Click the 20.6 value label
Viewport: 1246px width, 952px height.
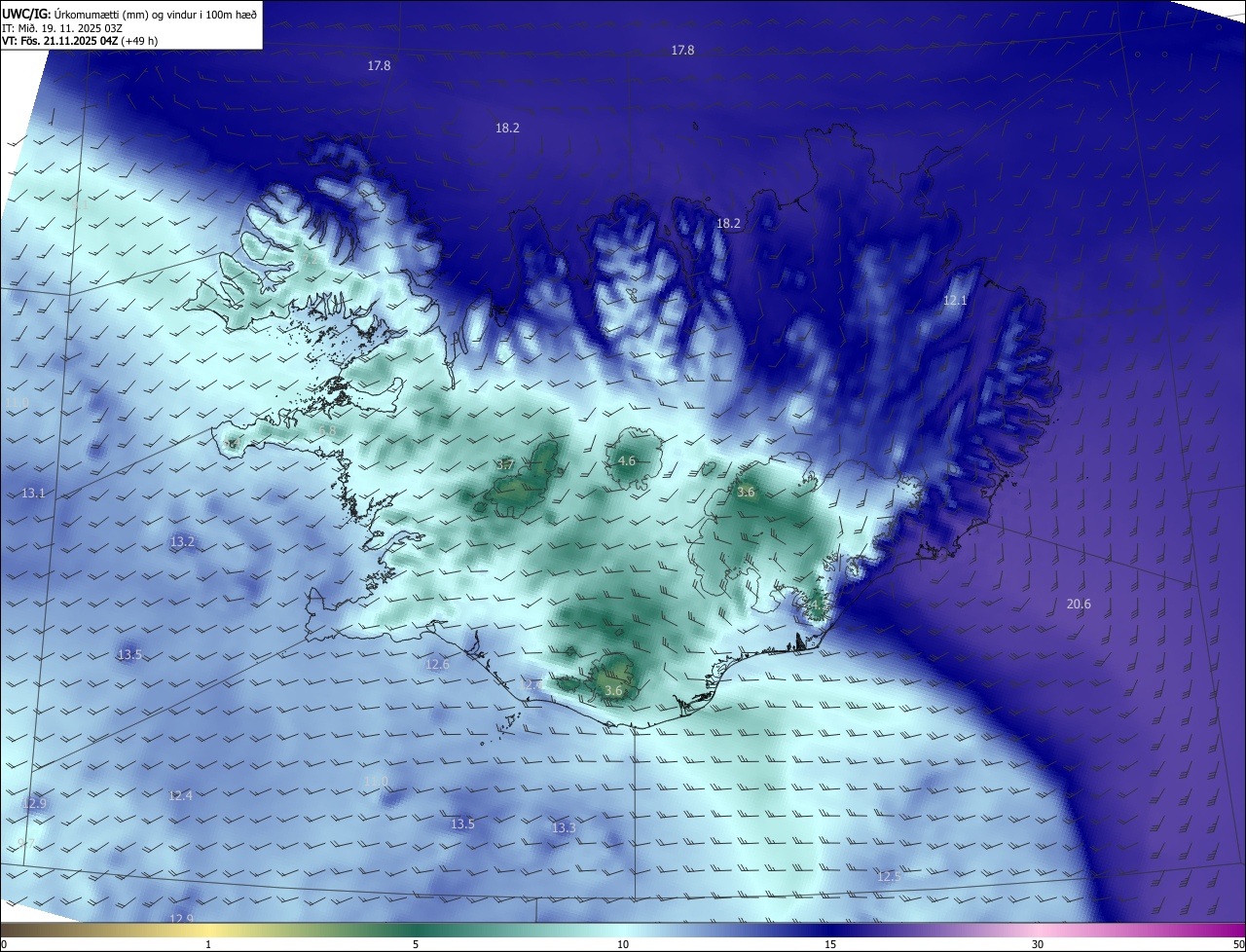1079,604
